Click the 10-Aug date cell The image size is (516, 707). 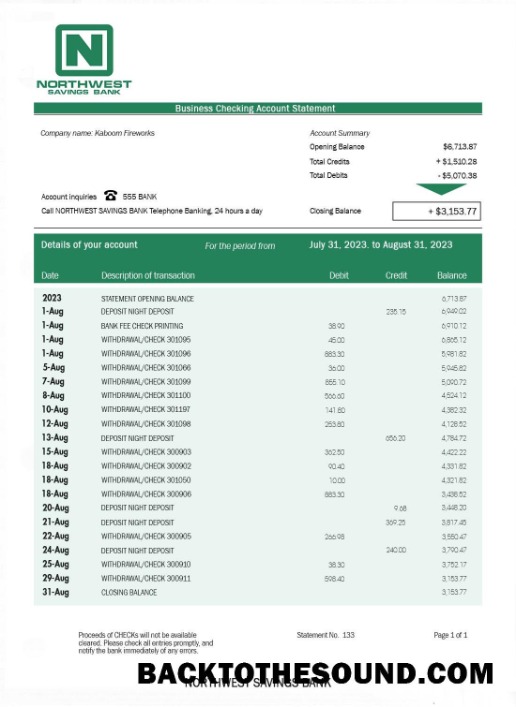click(55, 409)
